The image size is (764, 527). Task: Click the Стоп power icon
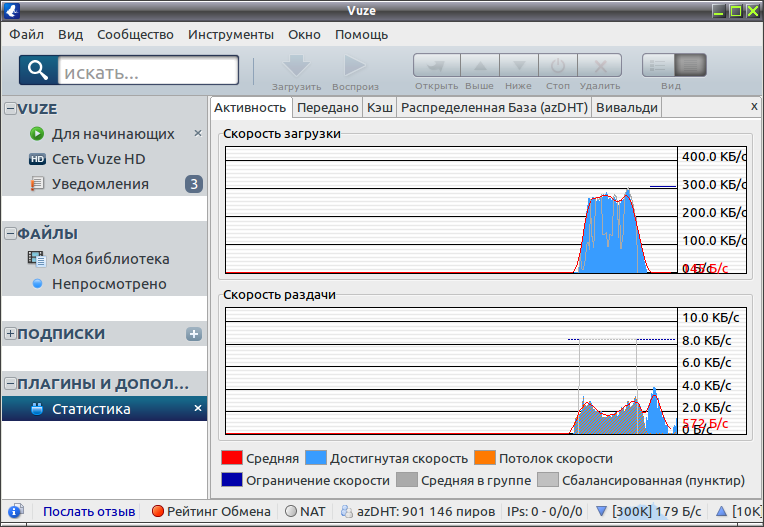pos(558,65)
